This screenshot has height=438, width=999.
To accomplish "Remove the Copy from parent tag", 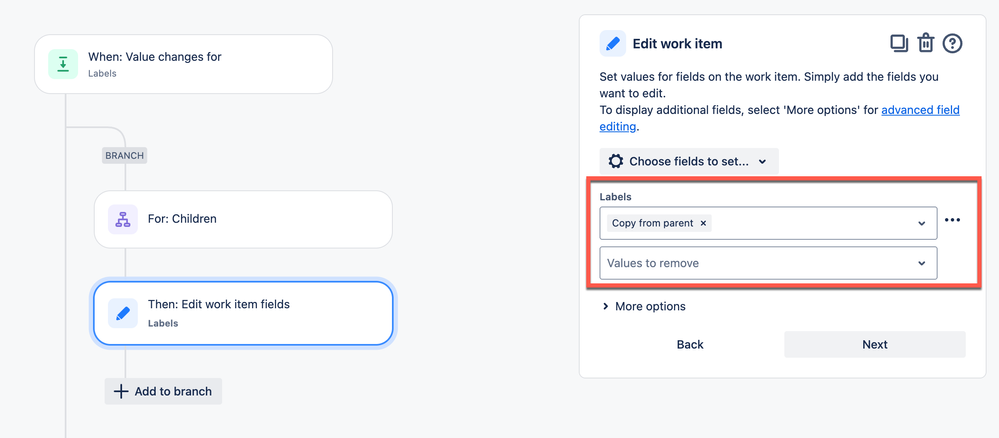I will 703,223.
